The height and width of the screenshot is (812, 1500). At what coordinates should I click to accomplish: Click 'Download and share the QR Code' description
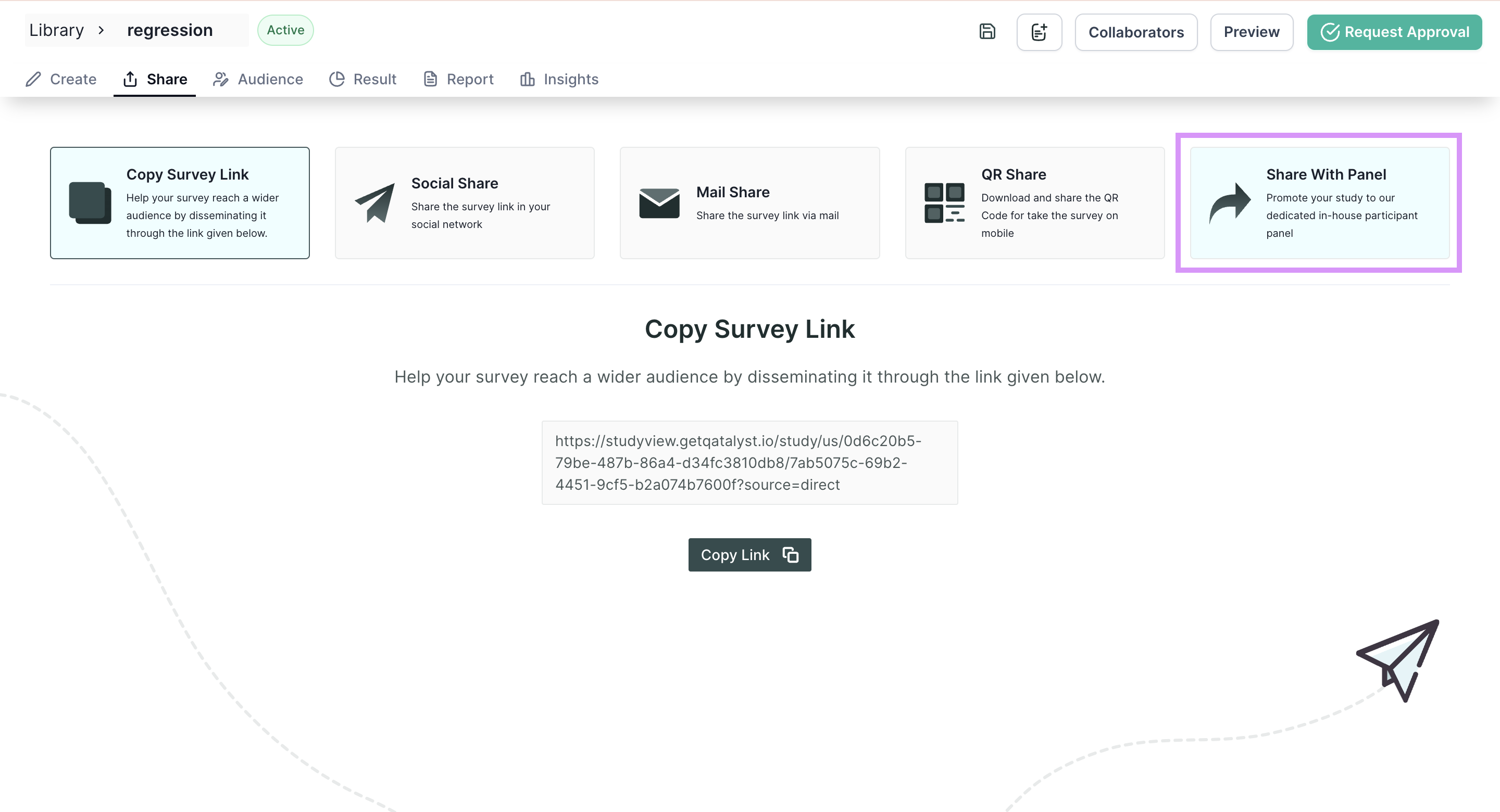point(1049,215)
